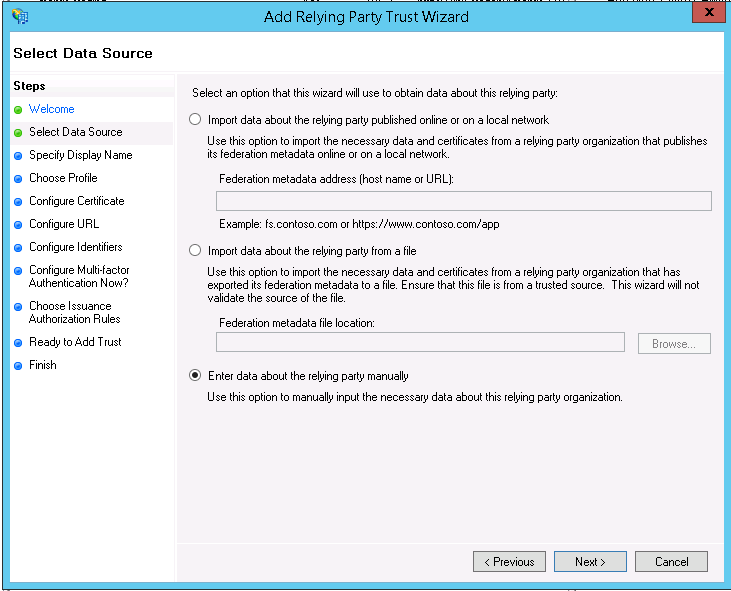
Task: Click the Federation metadata file location label
Action: pos(297,323)
